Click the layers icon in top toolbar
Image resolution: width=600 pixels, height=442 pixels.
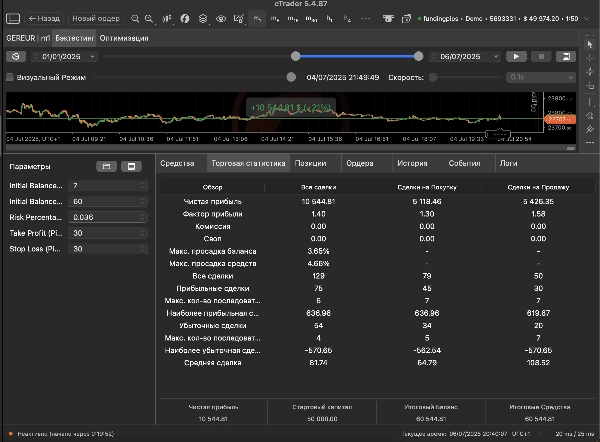point(204,18)
